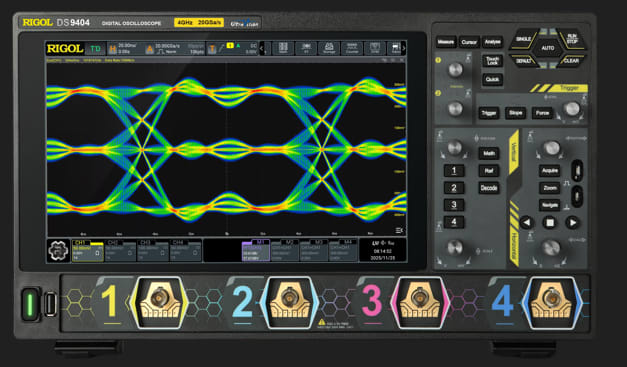Toggle the green power button
The width and height of the screenshot is (627, 367).
[x=30, y=304]
